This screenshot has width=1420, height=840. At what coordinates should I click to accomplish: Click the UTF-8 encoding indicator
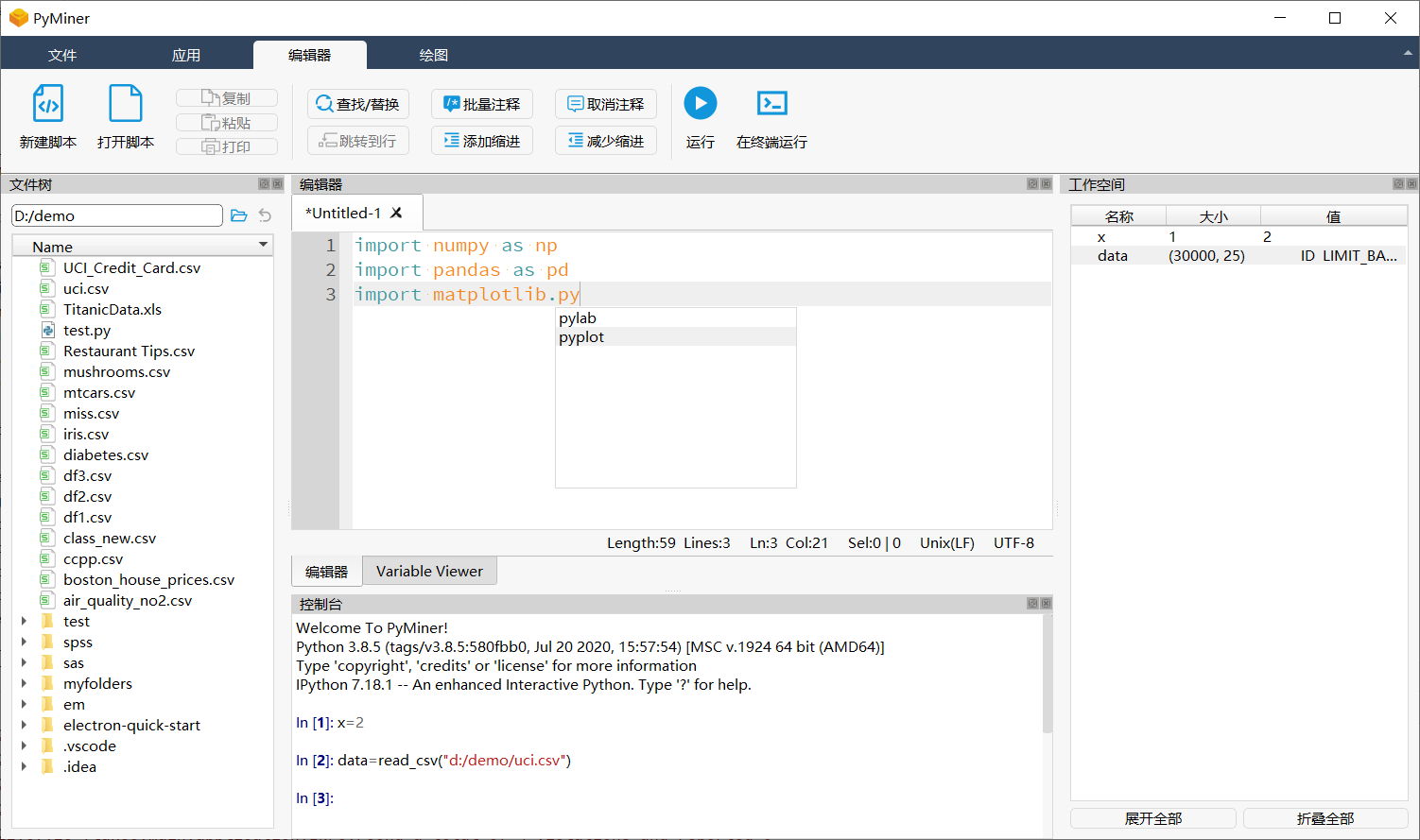tap(1013, 543)
